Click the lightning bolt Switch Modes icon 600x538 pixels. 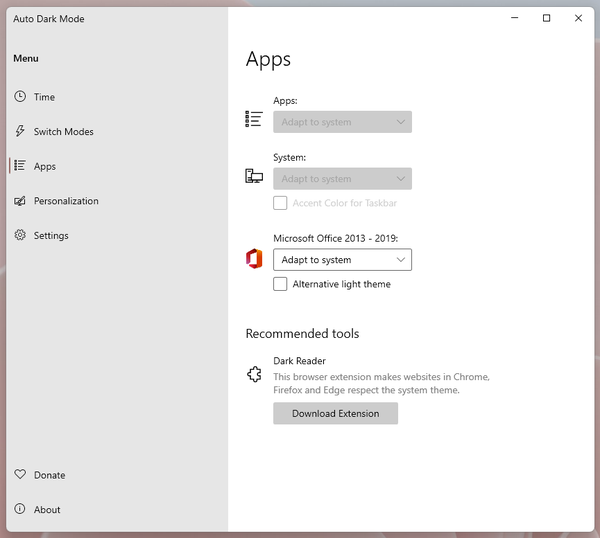point(20,132)
